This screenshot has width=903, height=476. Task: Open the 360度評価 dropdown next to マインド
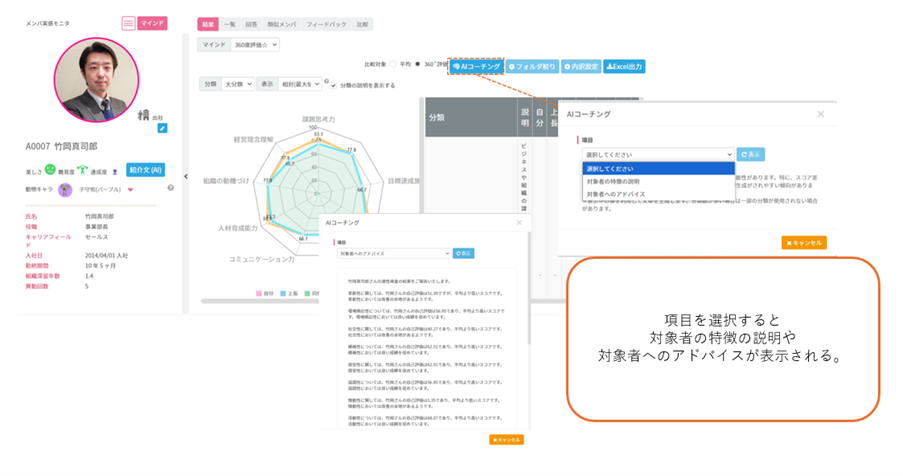click(254, 44)
